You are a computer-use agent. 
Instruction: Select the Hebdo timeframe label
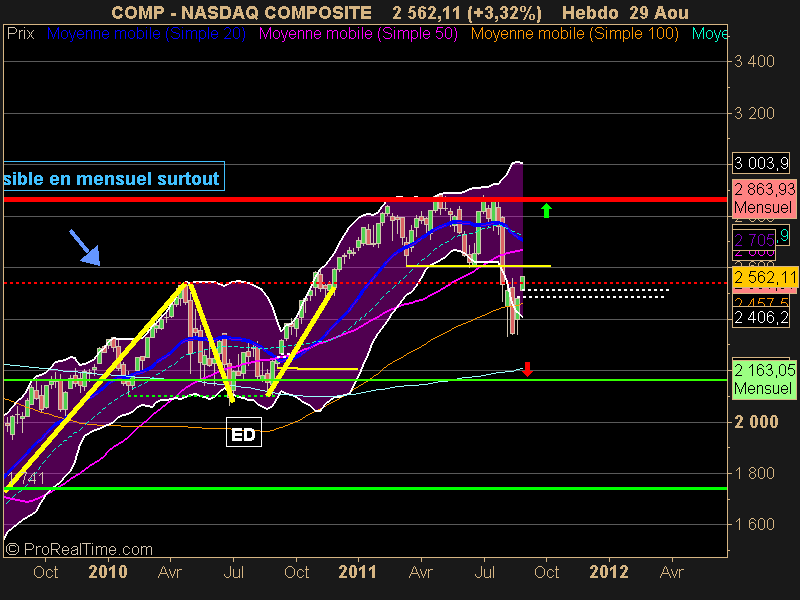pyautogui.click(x=590, y=13)
